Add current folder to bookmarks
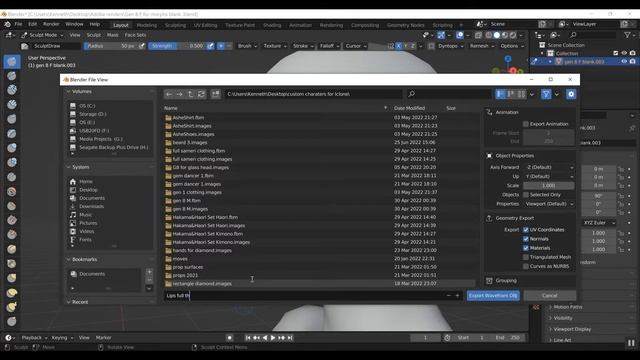Screen dimensions: 640x360 pyautogui.click(x=149, y=272)
